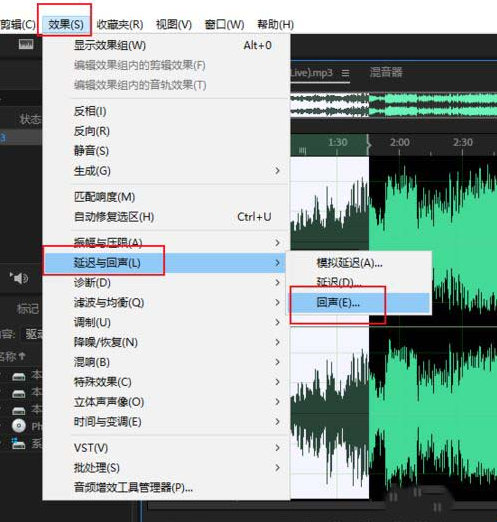Image resolution: width=497 pixels, height=522 pixels.
Task: Apply the 静音(S) effect
Action: (166, 151)
